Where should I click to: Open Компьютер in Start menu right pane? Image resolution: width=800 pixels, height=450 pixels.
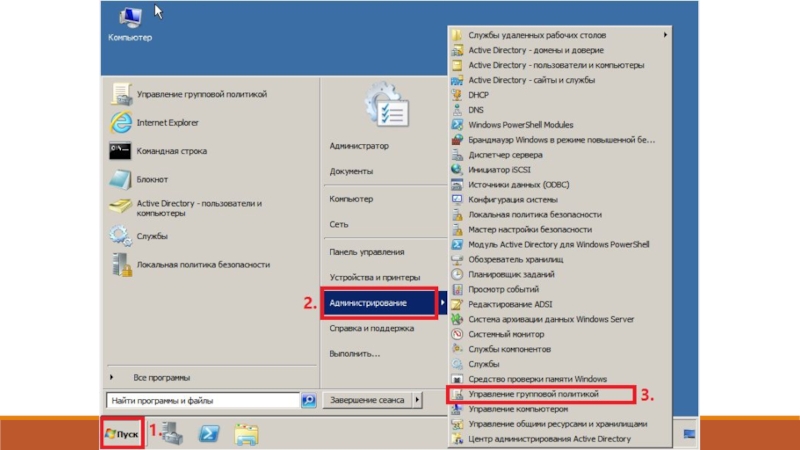351,199
